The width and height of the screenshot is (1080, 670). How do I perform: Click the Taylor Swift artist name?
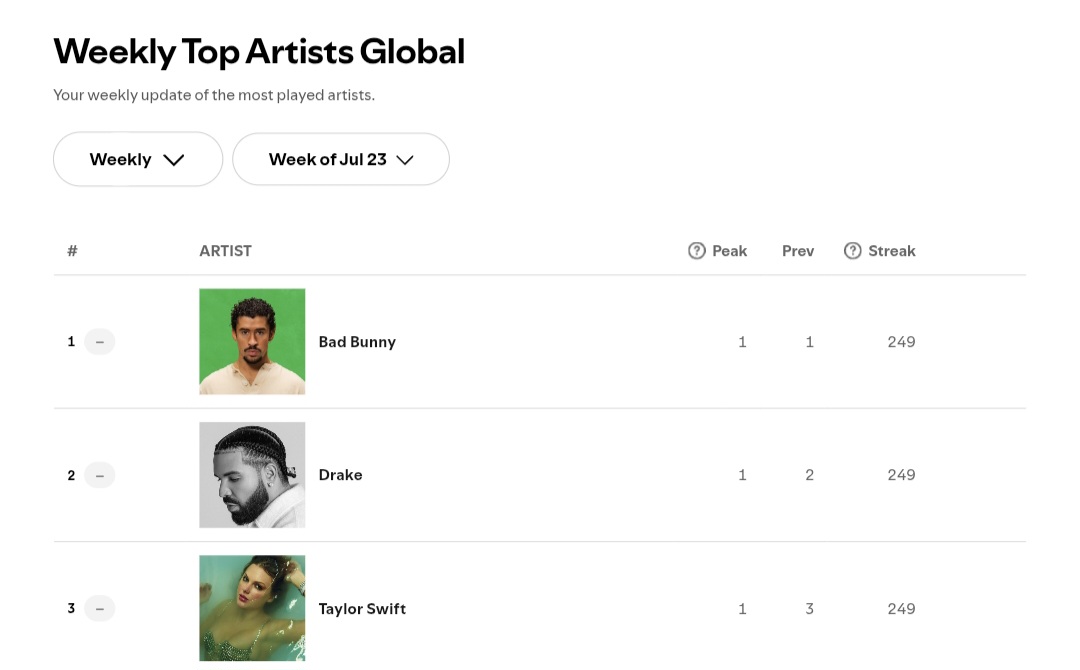pyautogui.click(x=362, y=609)
